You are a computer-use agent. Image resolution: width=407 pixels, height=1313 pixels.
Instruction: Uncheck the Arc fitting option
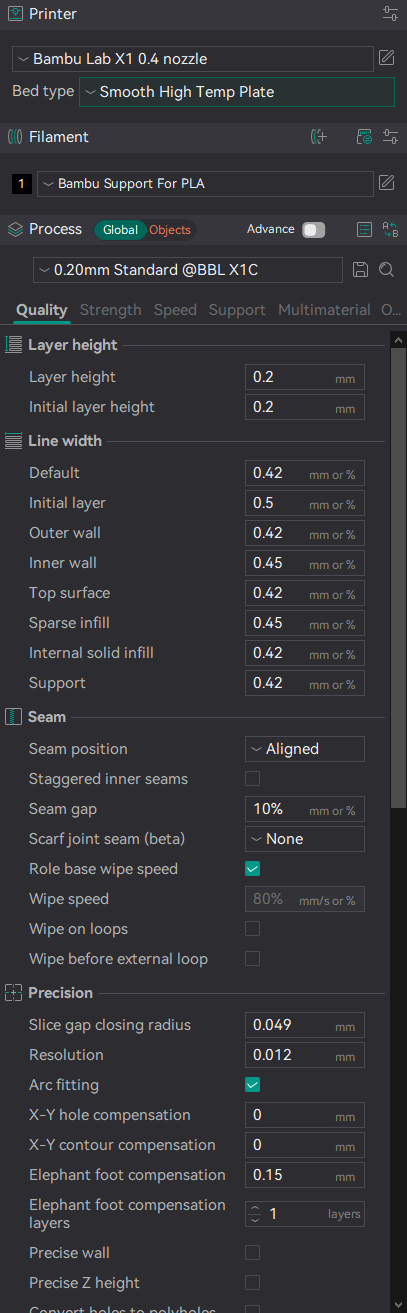(x=253, y=1085)
